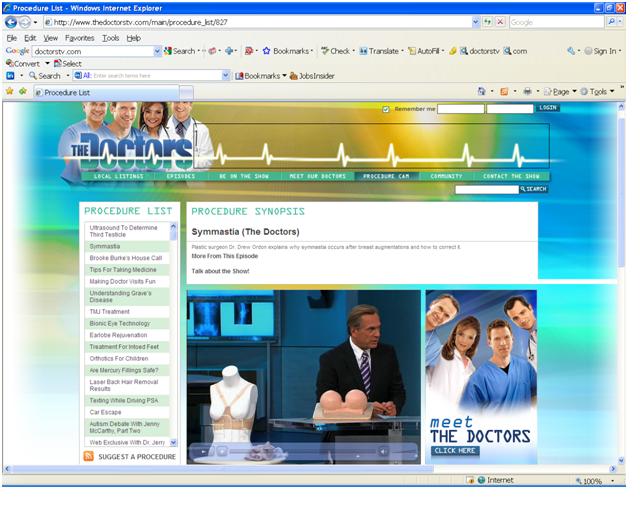Expand the LinkedIn toolbar Bookmarks dropdown
This screenshot has height=512, width=640.
coord(284,76)
